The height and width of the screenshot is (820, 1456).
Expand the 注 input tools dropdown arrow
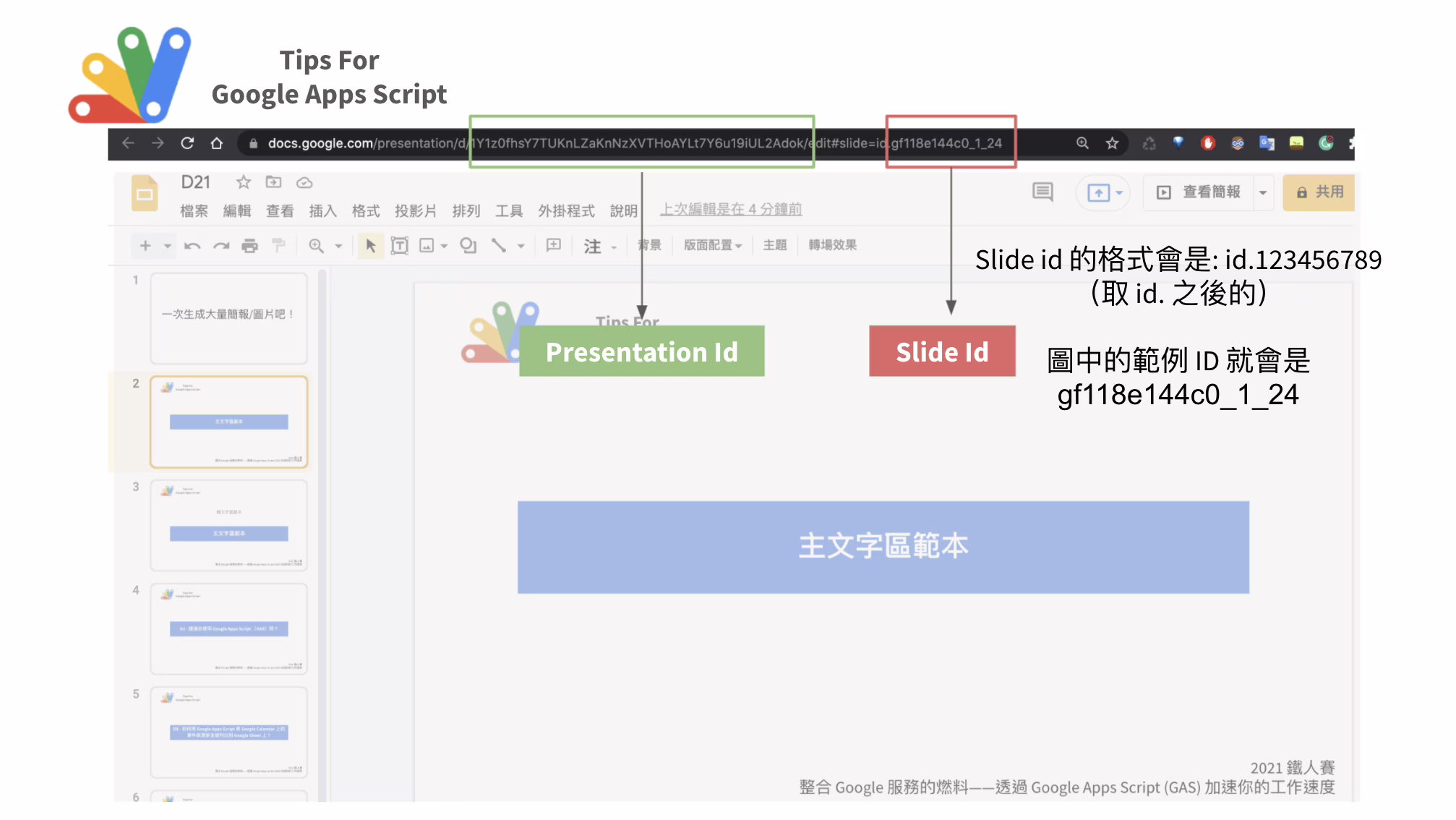pyautogui.click(x=614, y=247)
